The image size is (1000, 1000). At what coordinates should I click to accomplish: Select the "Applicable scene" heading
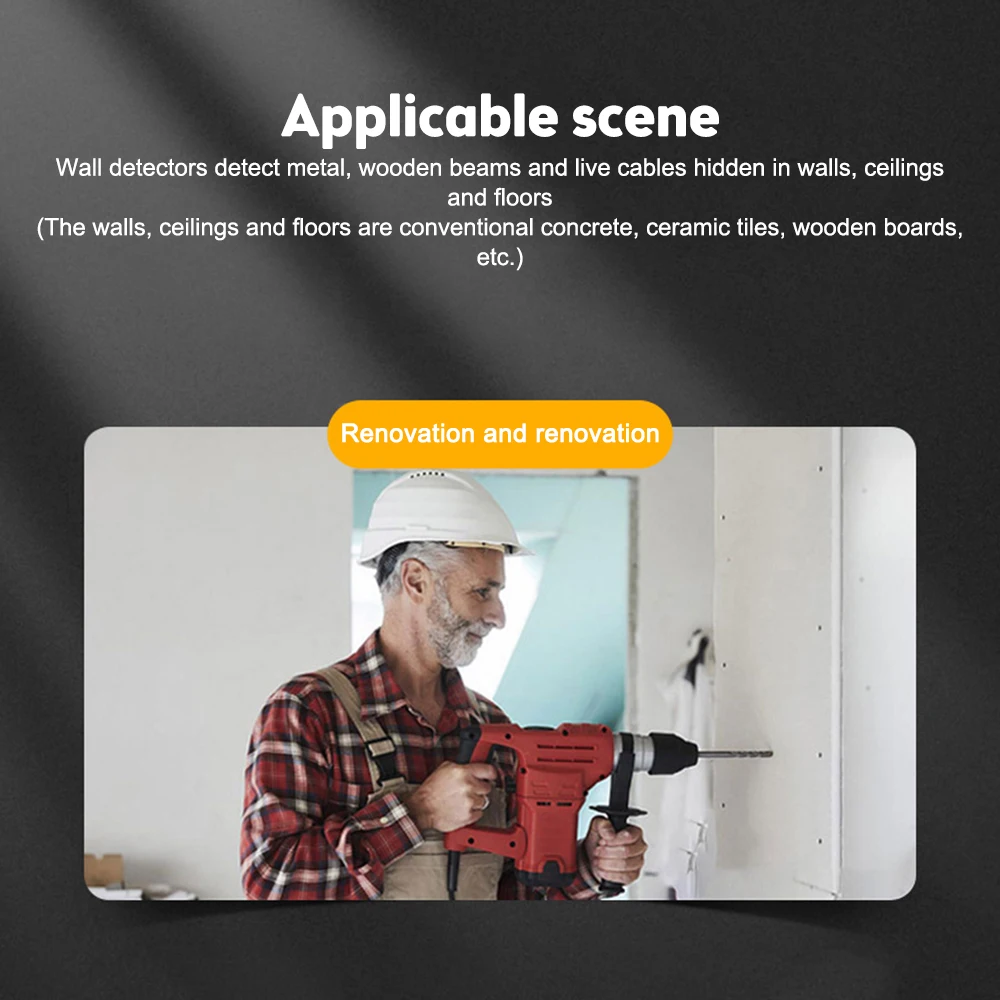pos(500,117)
